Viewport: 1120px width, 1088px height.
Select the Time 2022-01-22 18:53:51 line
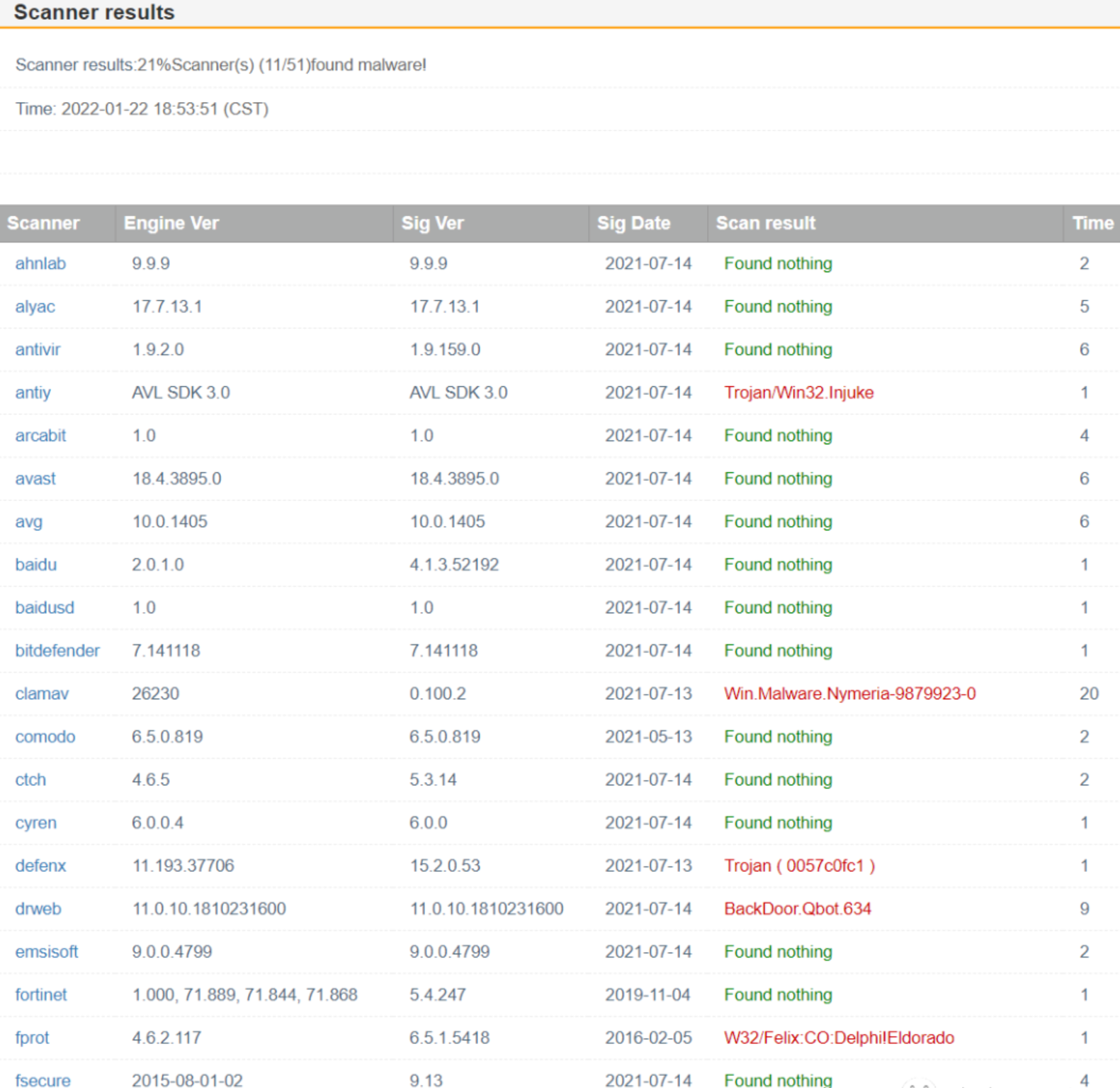[x=142, y=109]
